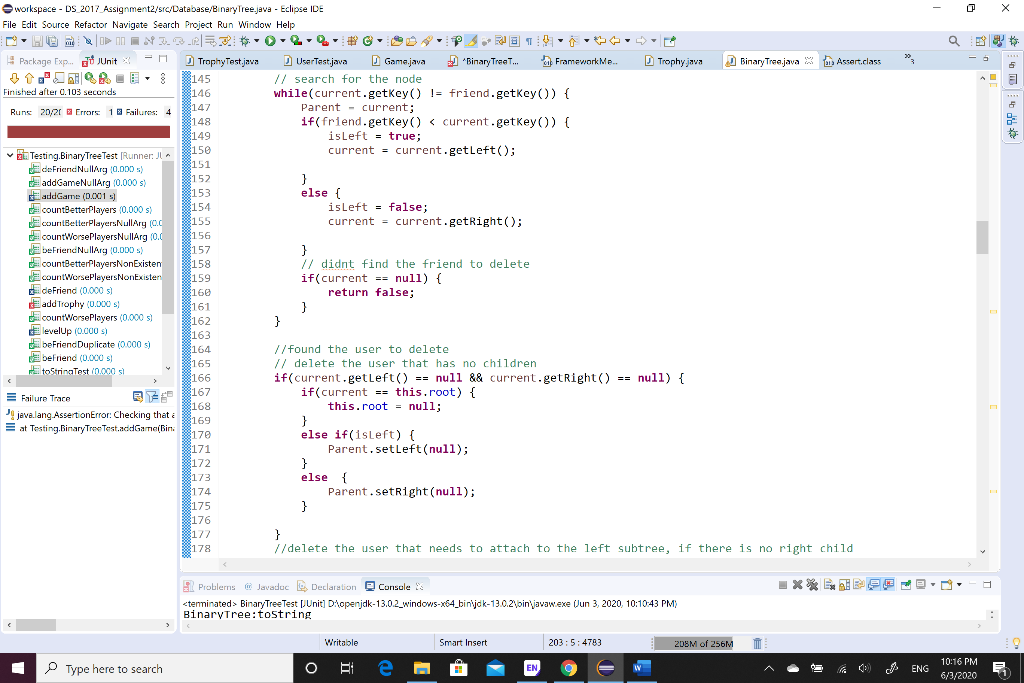
Task: Open Google Chrome from the taskbar
Action: [x=569, y=668]
